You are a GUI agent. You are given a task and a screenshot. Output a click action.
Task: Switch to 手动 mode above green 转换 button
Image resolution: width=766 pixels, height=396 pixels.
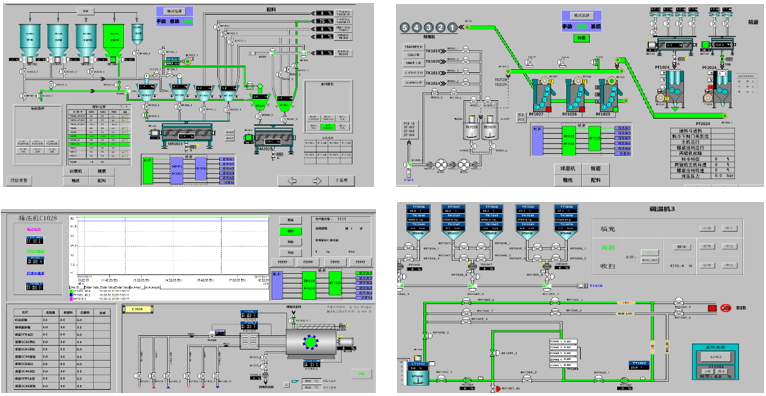tap(567, 27)
